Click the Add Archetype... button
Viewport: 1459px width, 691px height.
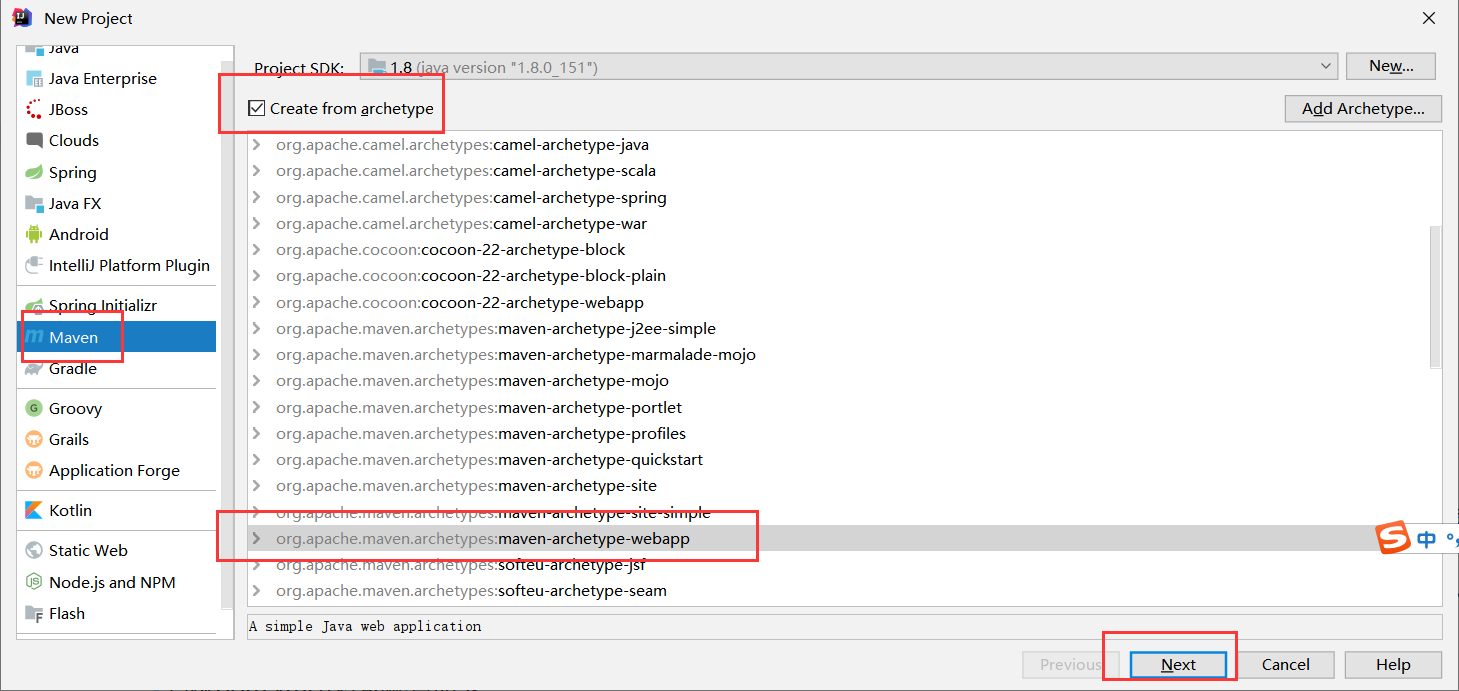click(x=1363, y=109)
